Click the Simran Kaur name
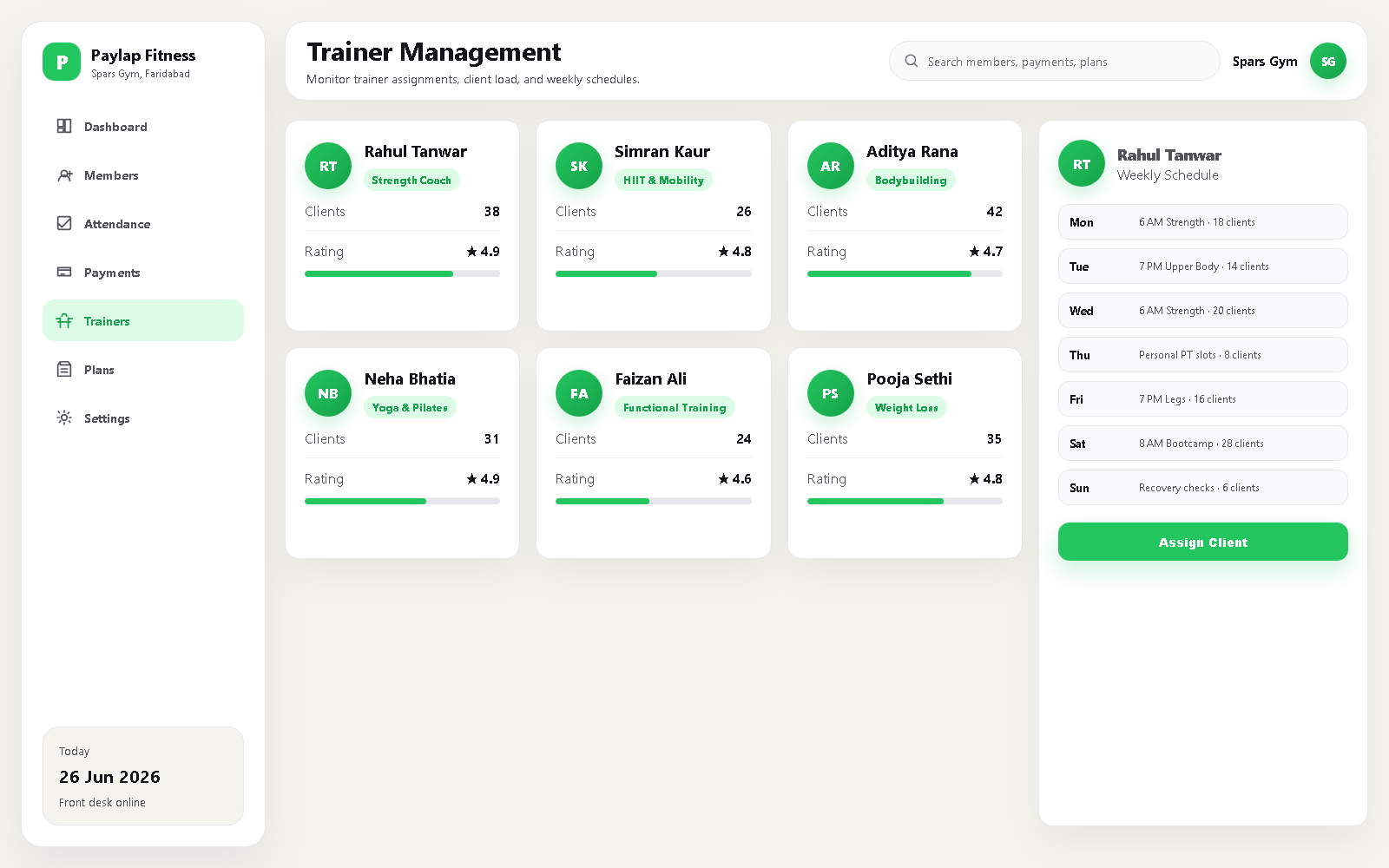The width and height of the screenshot is (1389, 868). pos(662,151)
